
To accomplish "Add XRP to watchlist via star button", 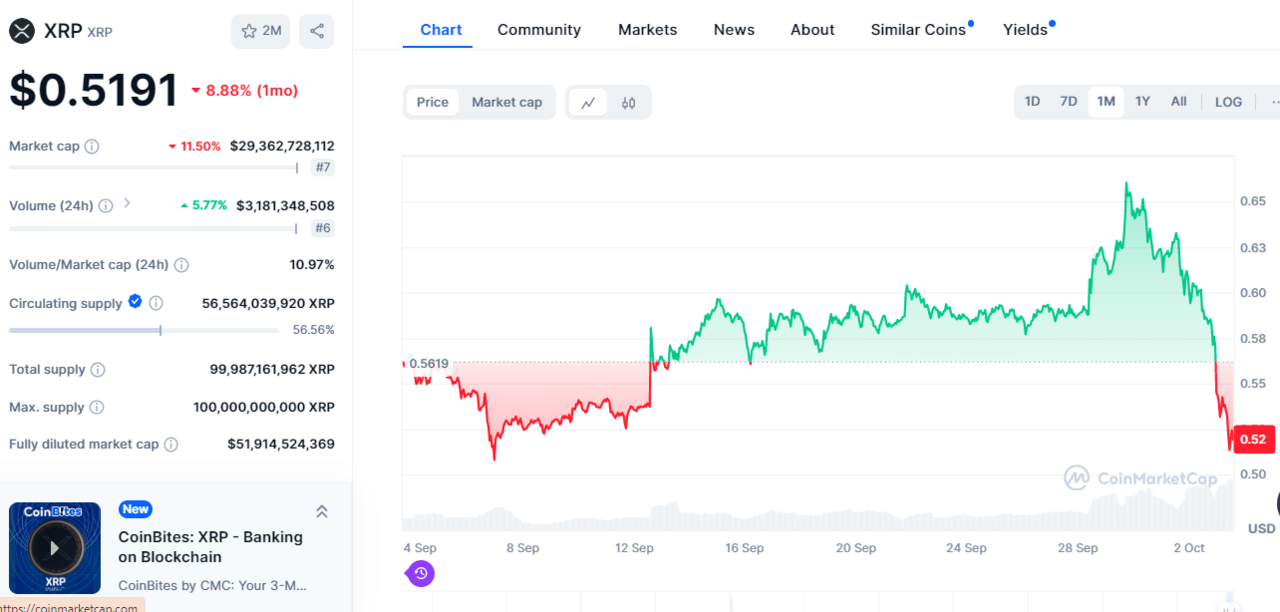I will pos(260,31).
